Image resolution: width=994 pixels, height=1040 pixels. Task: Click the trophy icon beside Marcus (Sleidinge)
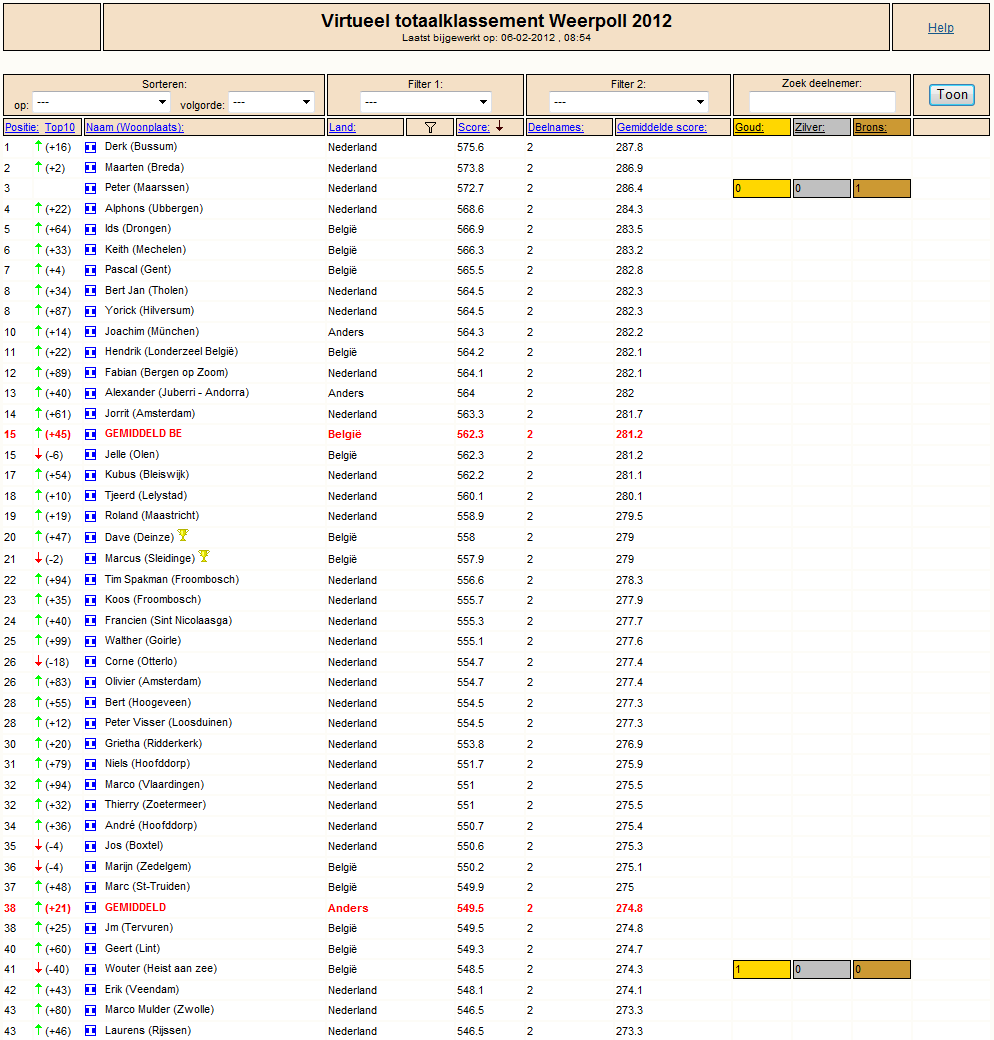(x=204, y=556)
